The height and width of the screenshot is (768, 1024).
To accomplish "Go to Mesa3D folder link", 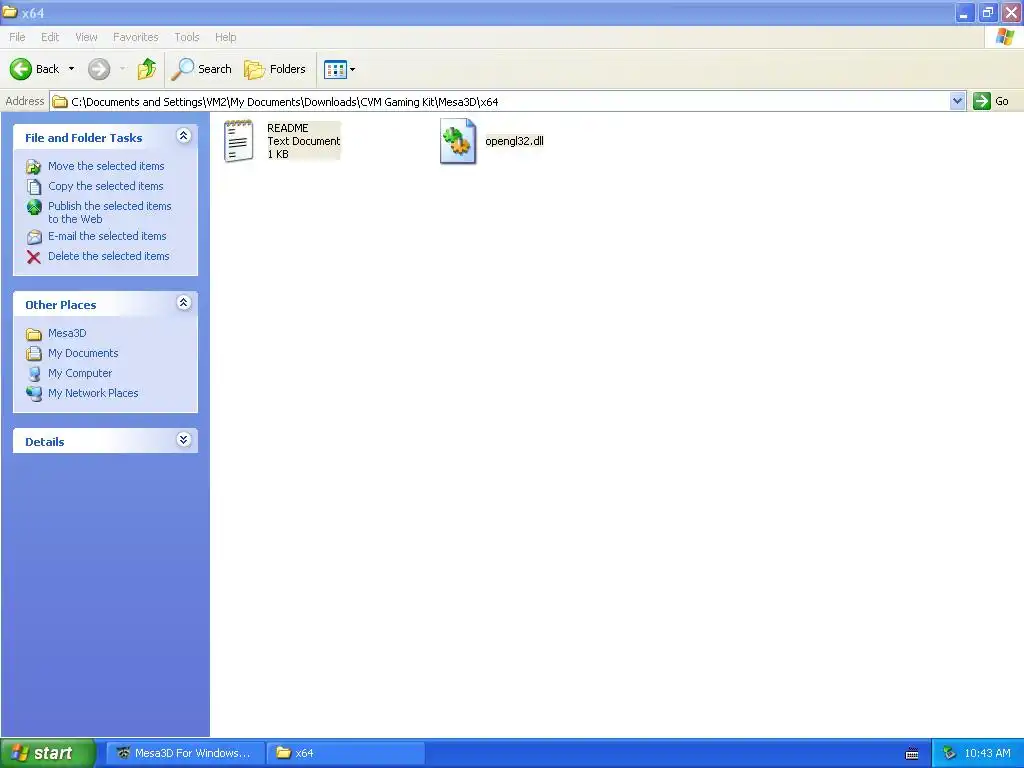I will (x=67, y=333).
